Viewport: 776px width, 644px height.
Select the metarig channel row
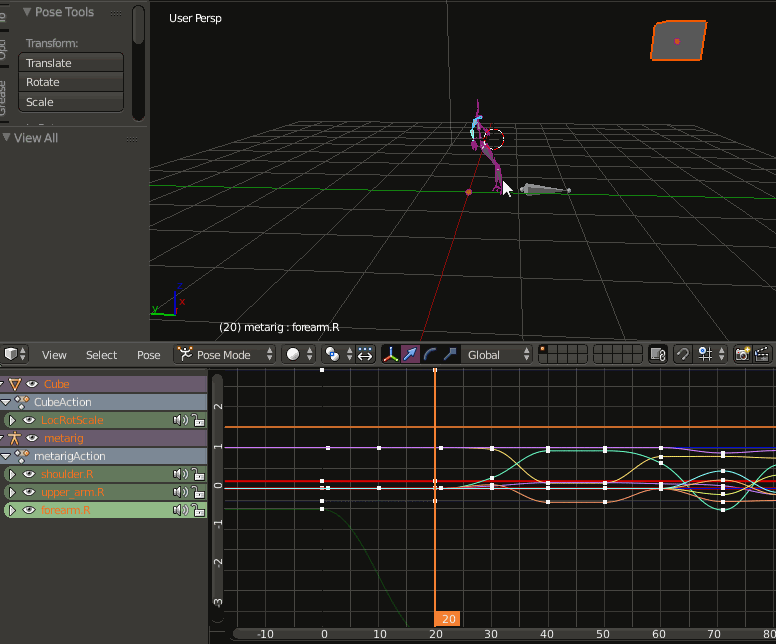103,438
